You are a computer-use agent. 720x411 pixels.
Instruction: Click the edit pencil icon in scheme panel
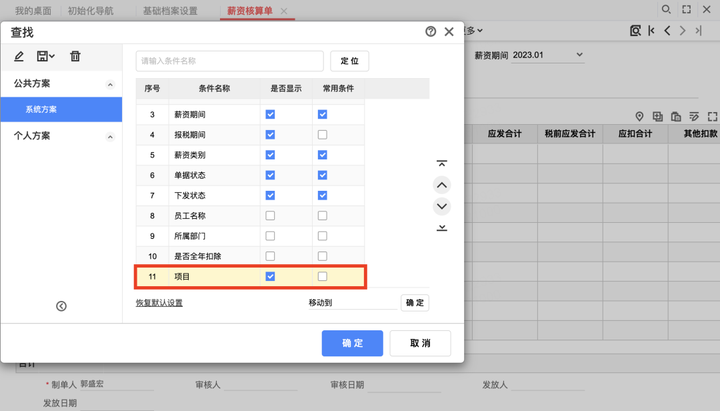[x=19, y=56]
